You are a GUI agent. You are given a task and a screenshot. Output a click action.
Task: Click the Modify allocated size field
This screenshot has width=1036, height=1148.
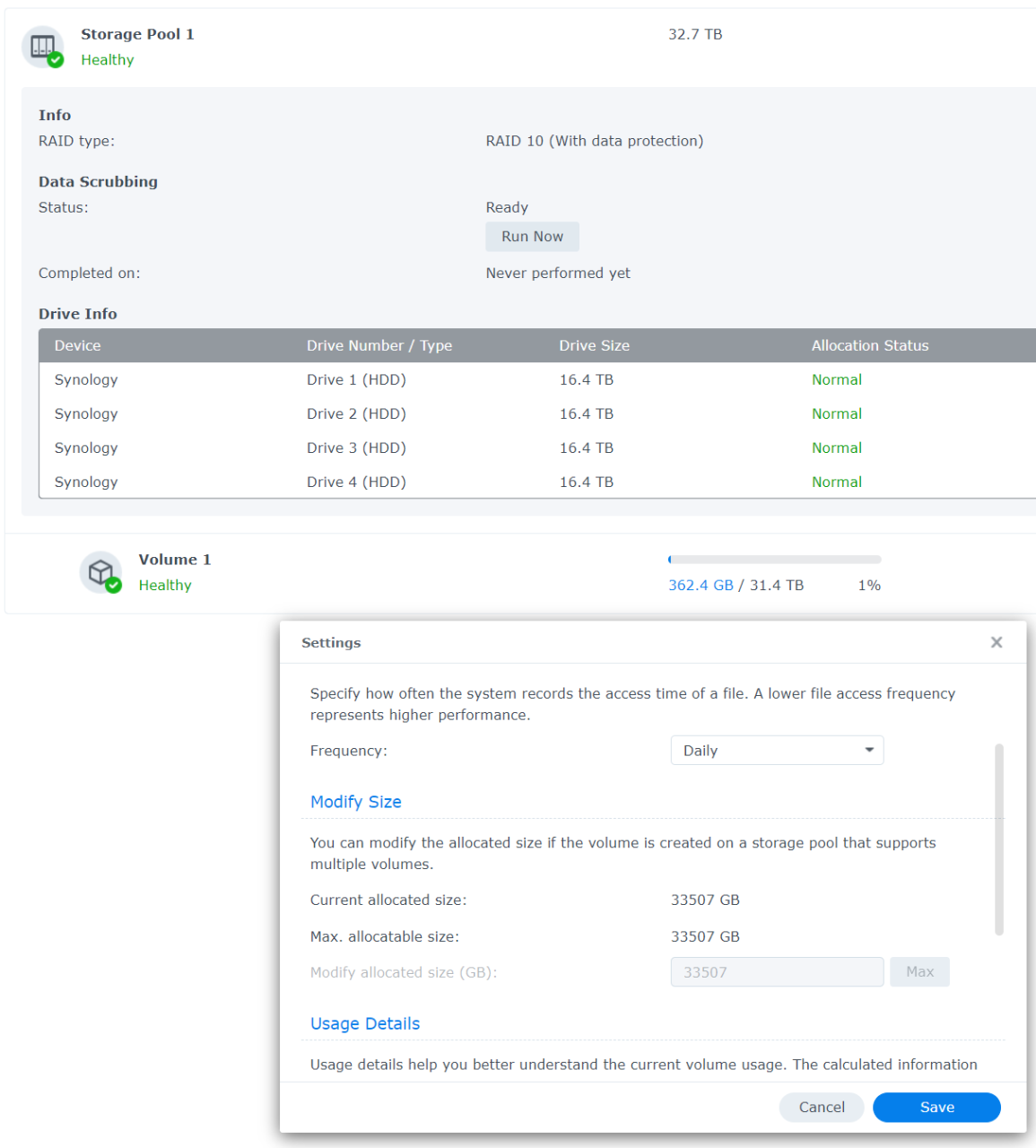coord(777,972)
